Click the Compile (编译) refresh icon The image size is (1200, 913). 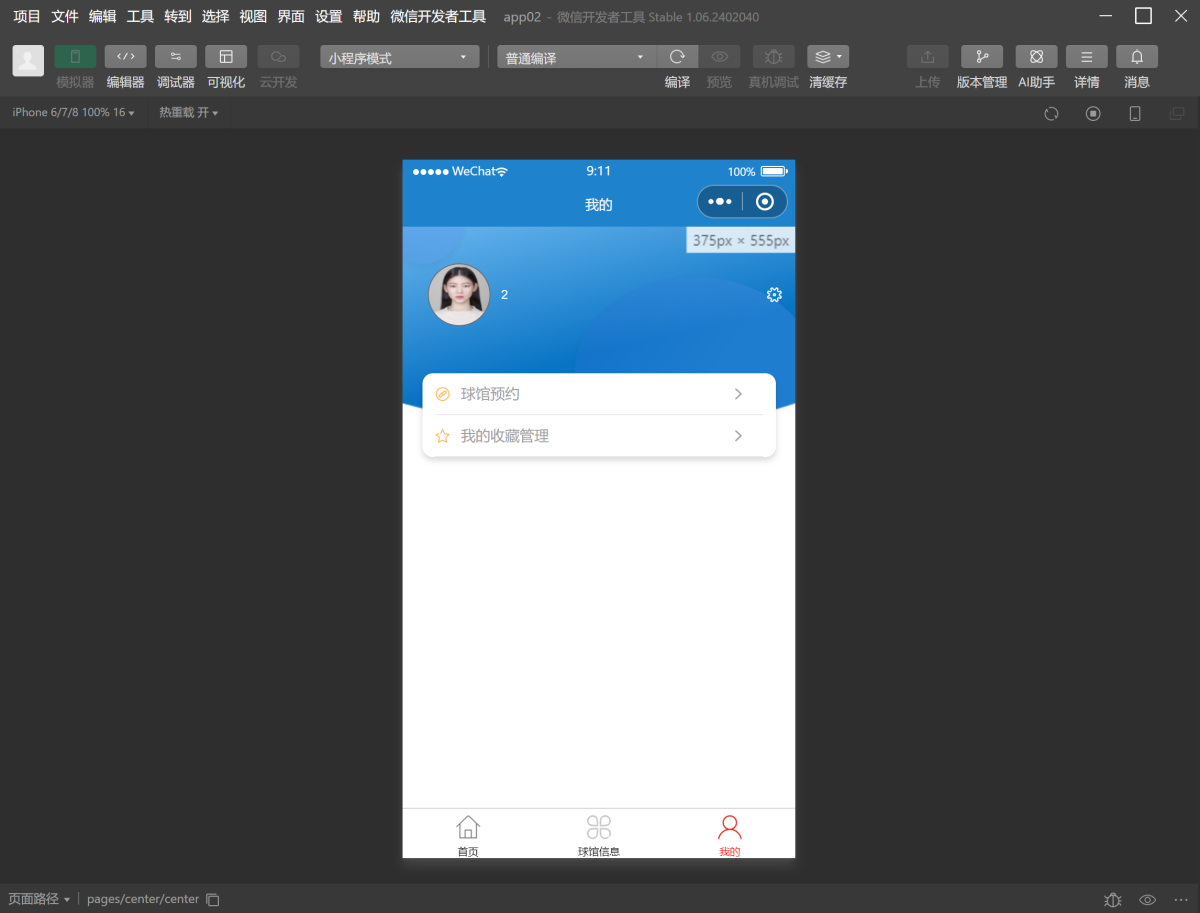coord(677,57)
